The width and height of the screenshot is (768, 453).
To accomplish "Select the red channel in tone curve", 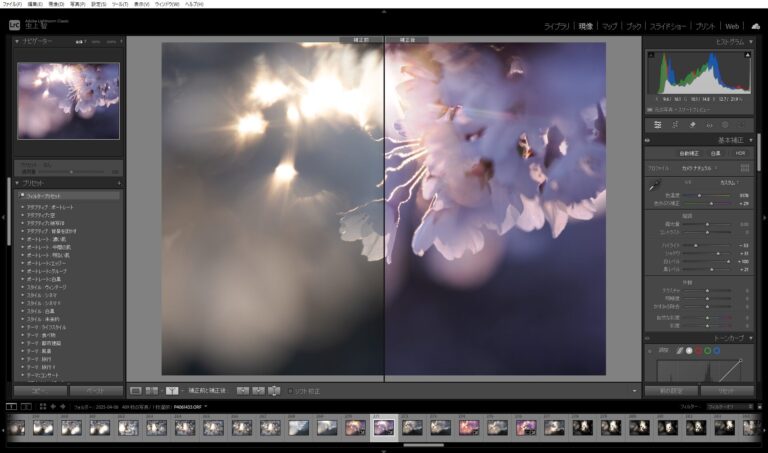I will [695, 350].
